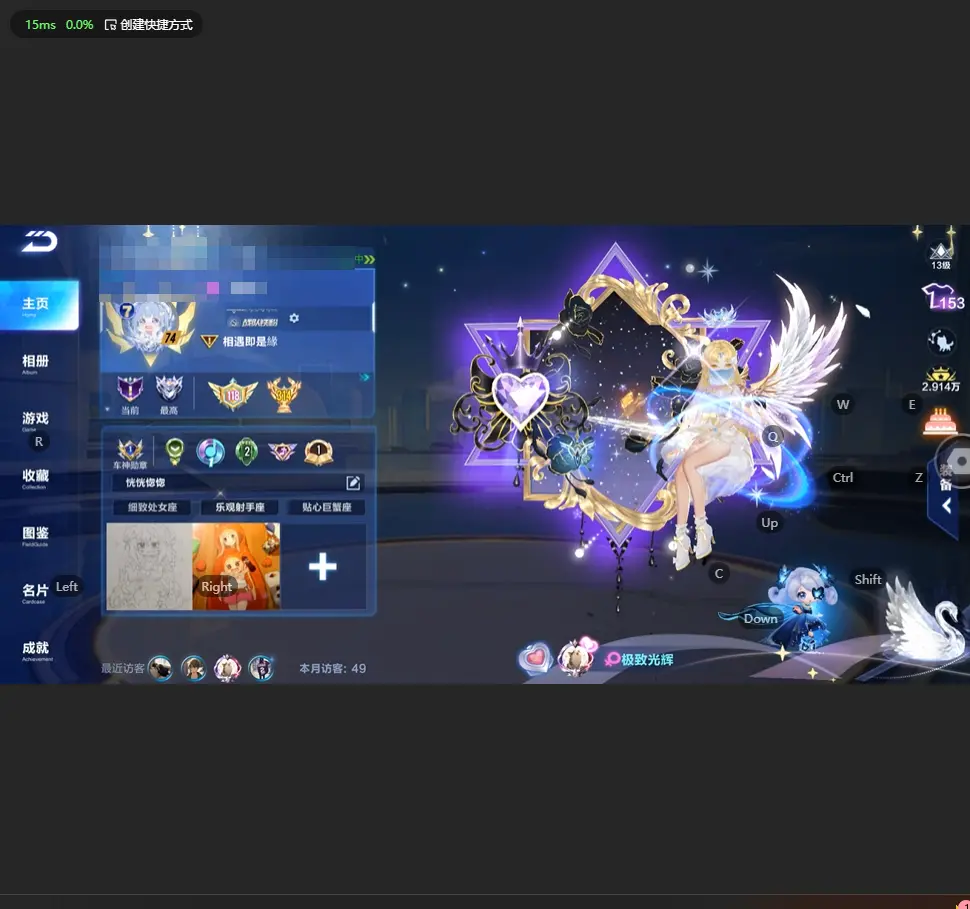Switch to the 相册 Album tab
970x909 pixels.
[x=35, y=363]
